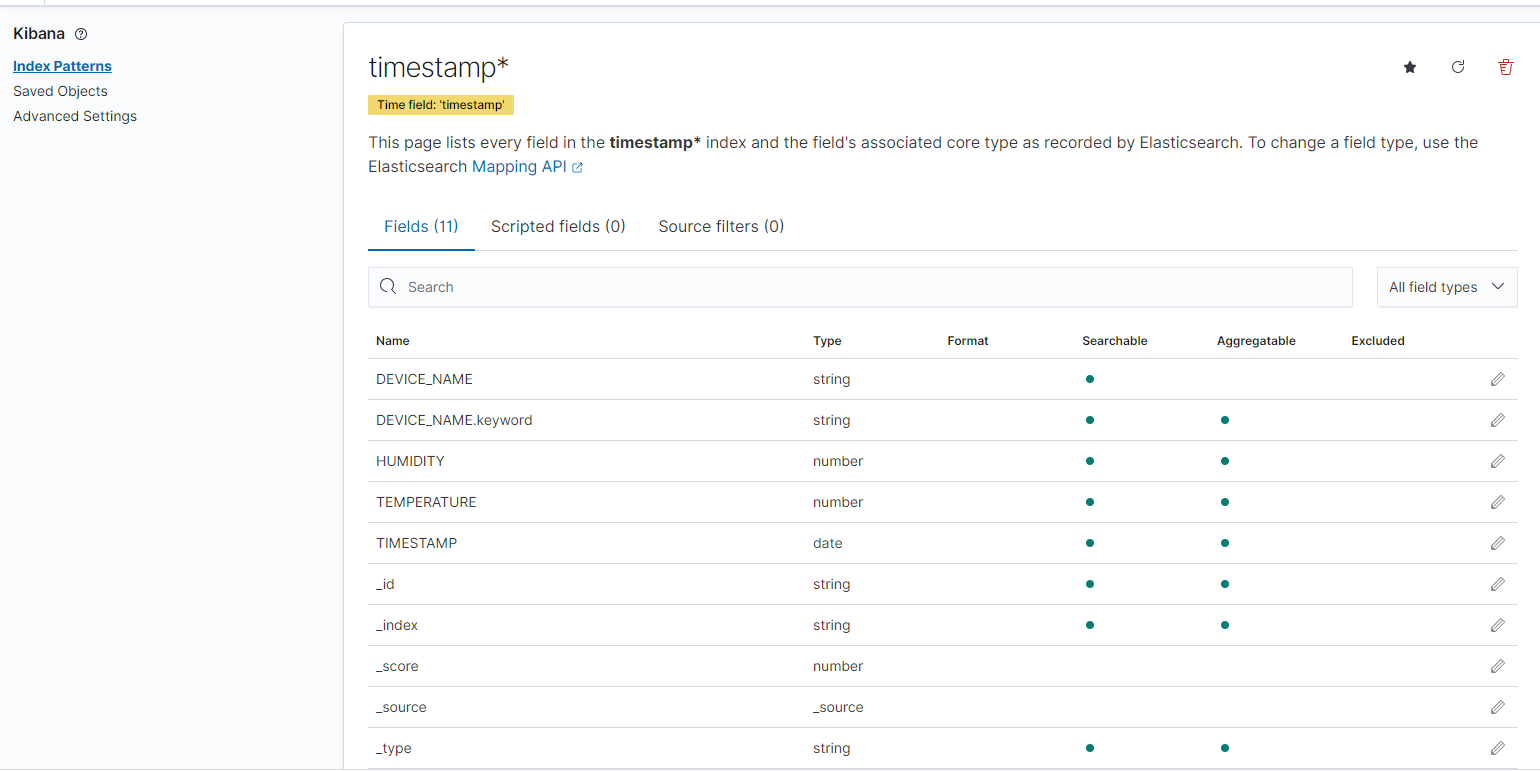The image size is (1540, 771).
Task: Click the search magnifier icon
Action: click(388, 287)
